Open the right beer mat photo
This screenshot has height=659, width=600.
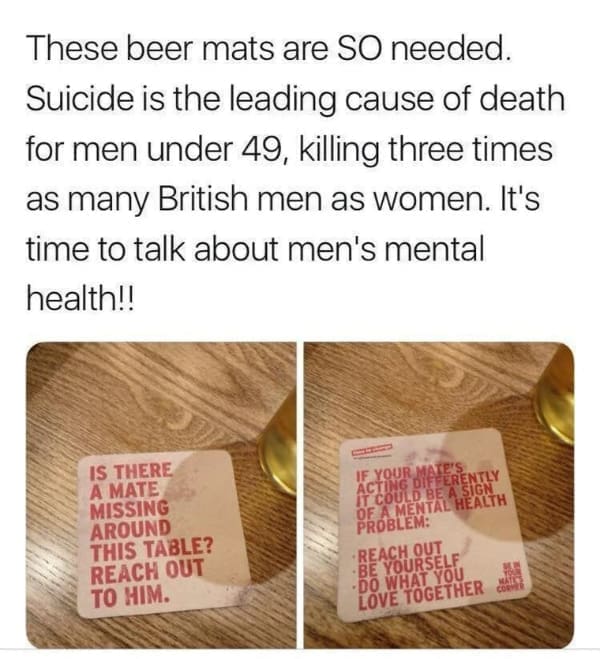click(439, 495)
